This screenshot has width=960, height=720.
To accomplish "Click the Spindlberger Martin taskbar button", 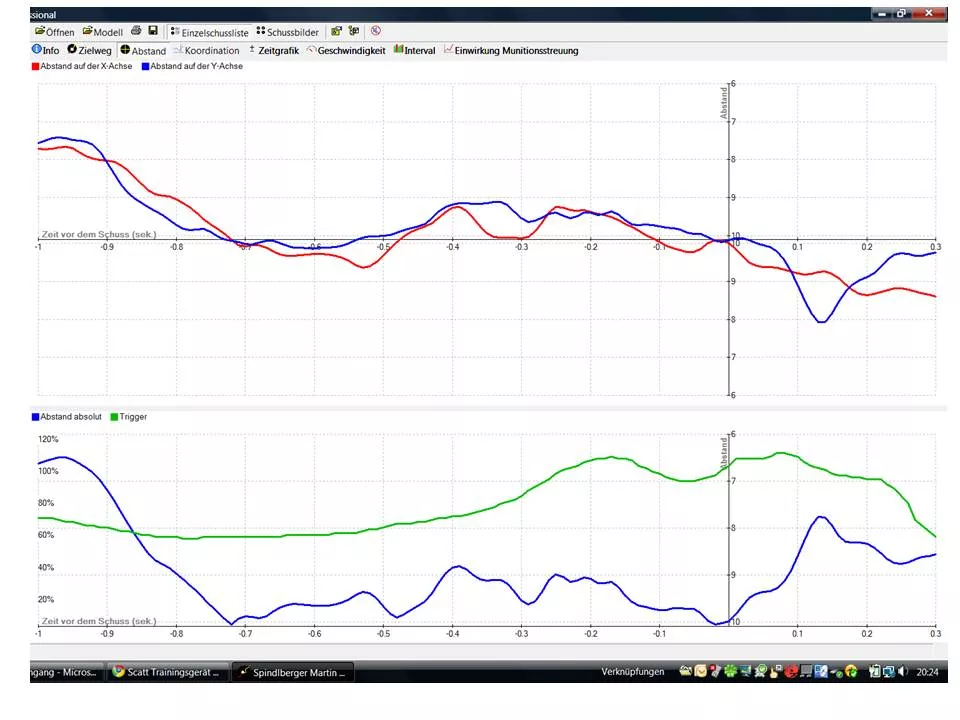I will click(x=293, y=672).
